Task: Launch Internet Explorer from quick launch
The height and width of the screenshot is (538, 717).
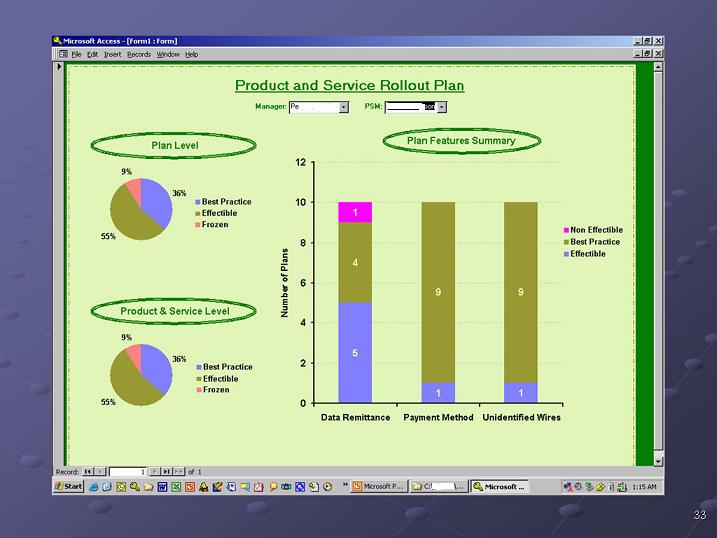Action: coord(94,487)
